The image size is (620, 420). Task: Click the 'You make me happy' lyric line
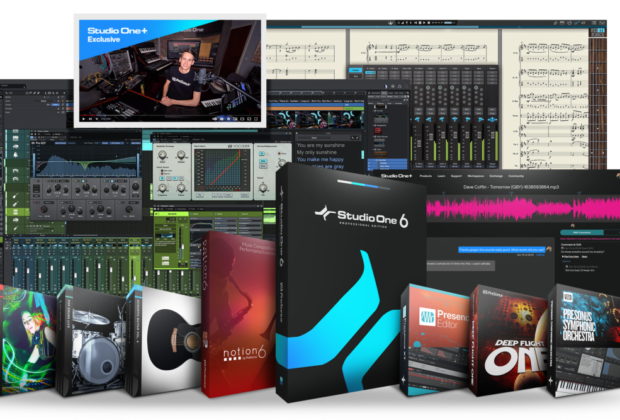pyautogui.click(x=320, y=159)
